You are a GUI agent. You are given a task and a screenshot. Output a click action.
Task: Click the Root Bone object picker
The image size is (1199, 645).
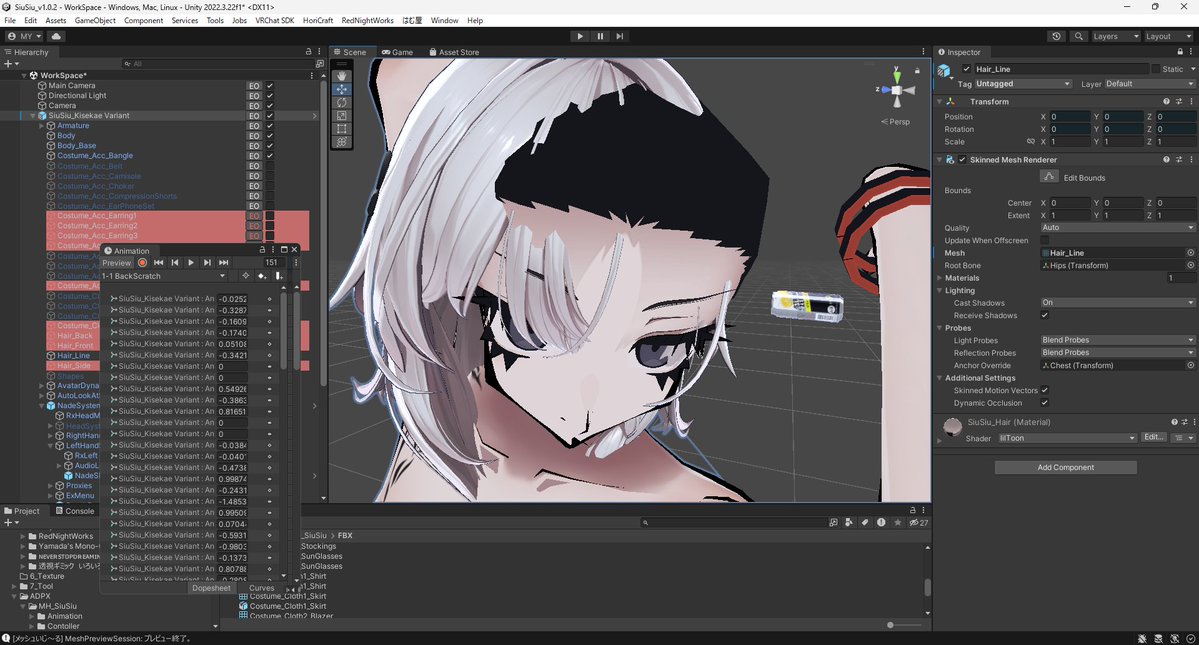(1191, 265)
